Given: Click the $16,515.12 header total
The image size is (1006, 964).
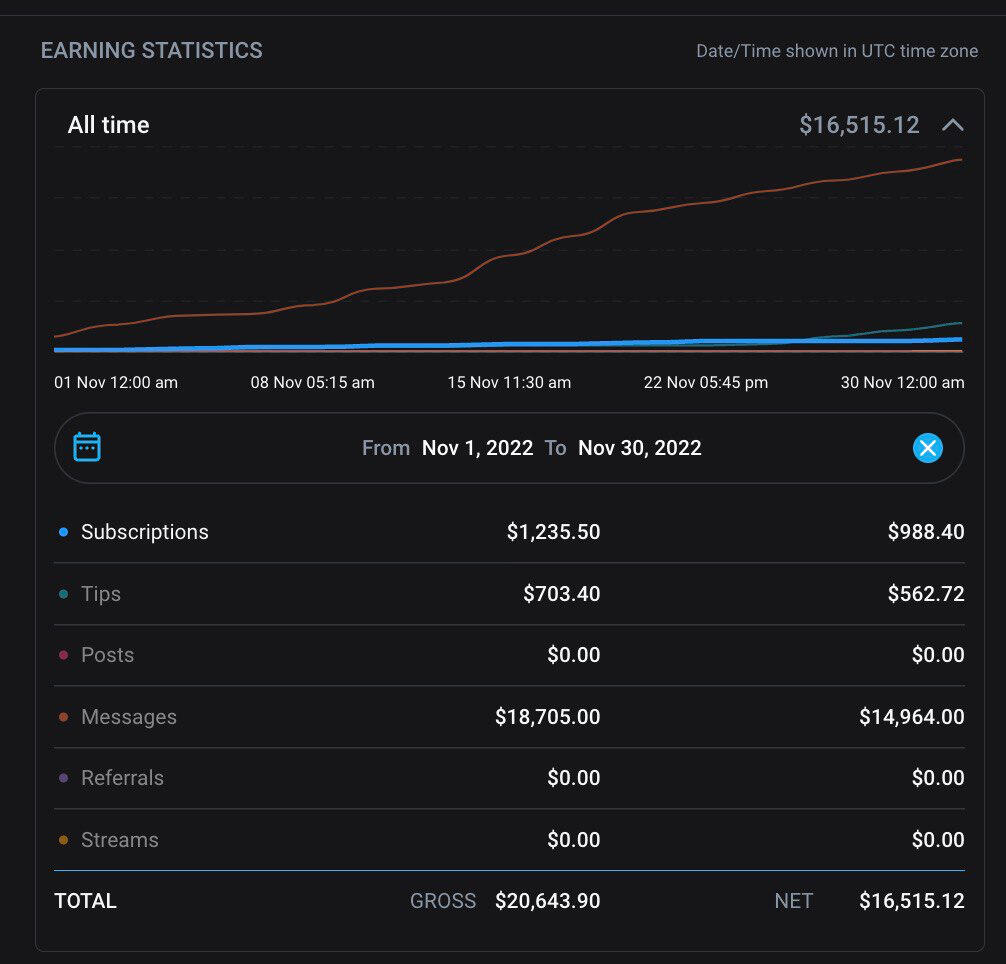Looking at the screenshot, I should click(x=858, y=125).
